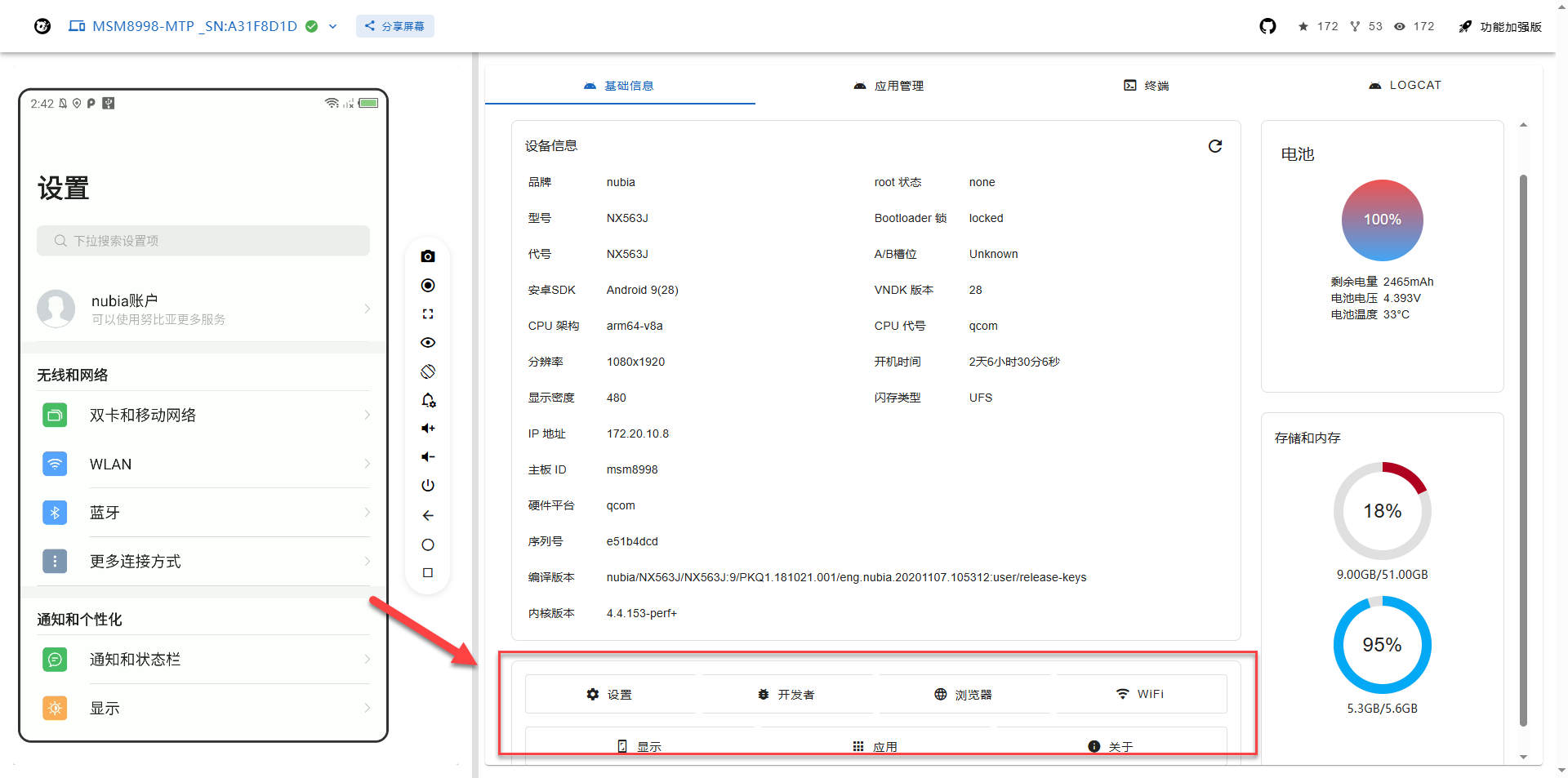Toggle the eye visibility icon in toolbar
This screenshot has height=778, width=1568.
click(427, 343)
